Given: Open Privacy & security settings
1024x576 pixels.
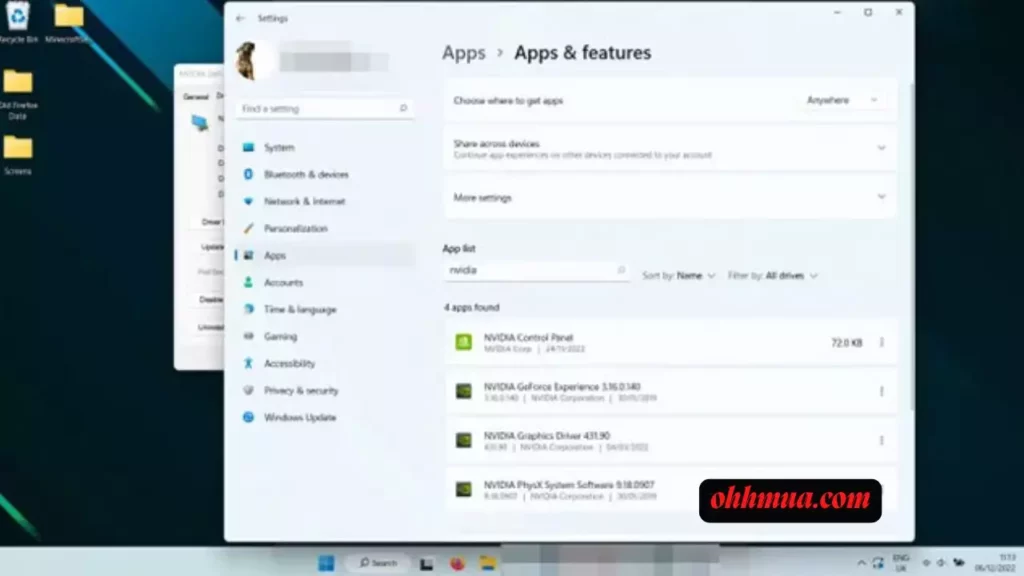Looking at the screenshot, I should pos(325,391).
